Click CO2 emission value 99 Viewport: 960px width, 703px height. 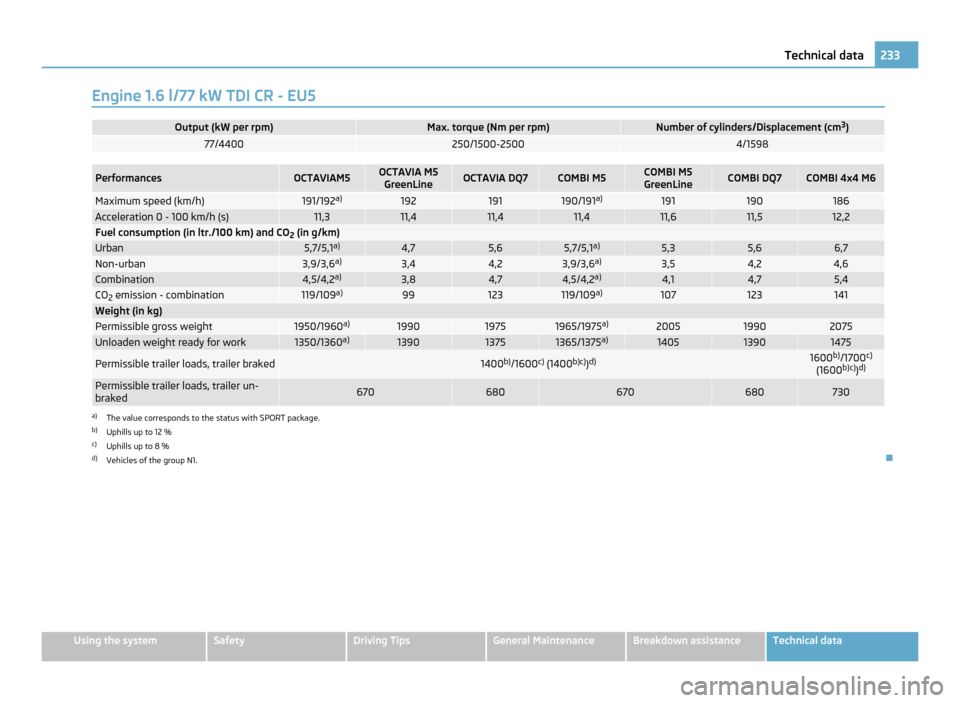(408, 295)
